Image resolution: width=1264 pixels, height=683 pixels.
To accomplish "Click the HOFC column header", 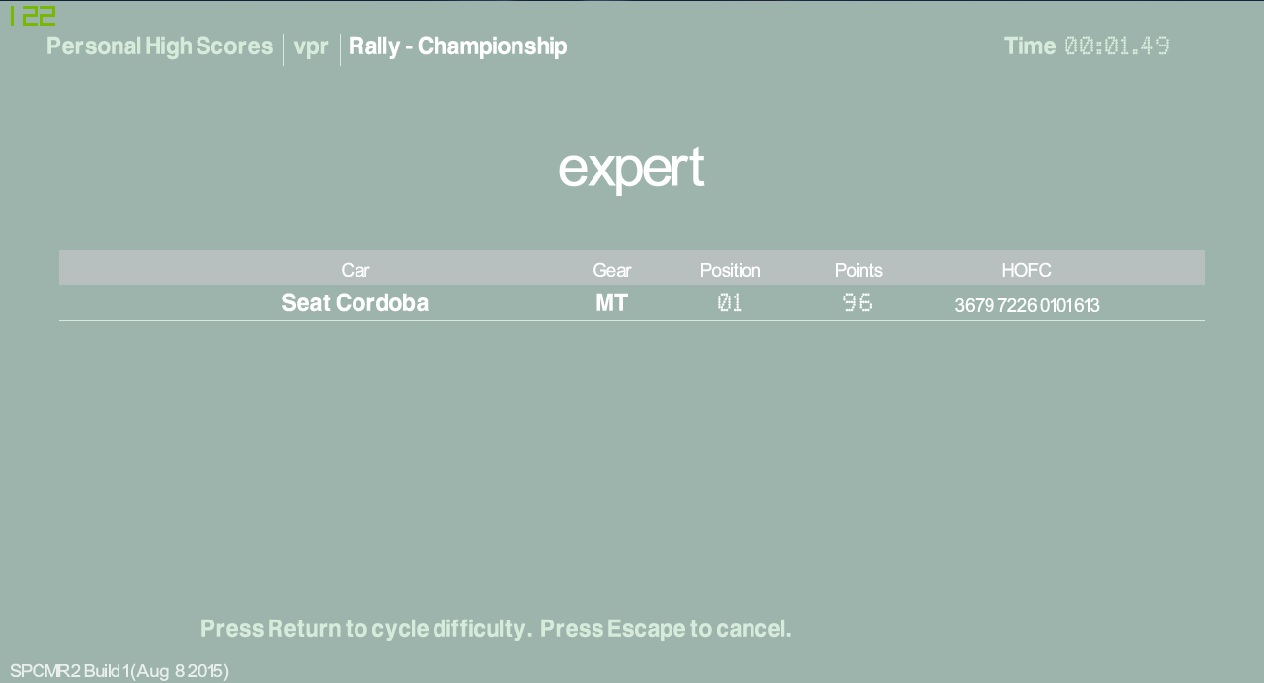I will tap(1026, 270).
